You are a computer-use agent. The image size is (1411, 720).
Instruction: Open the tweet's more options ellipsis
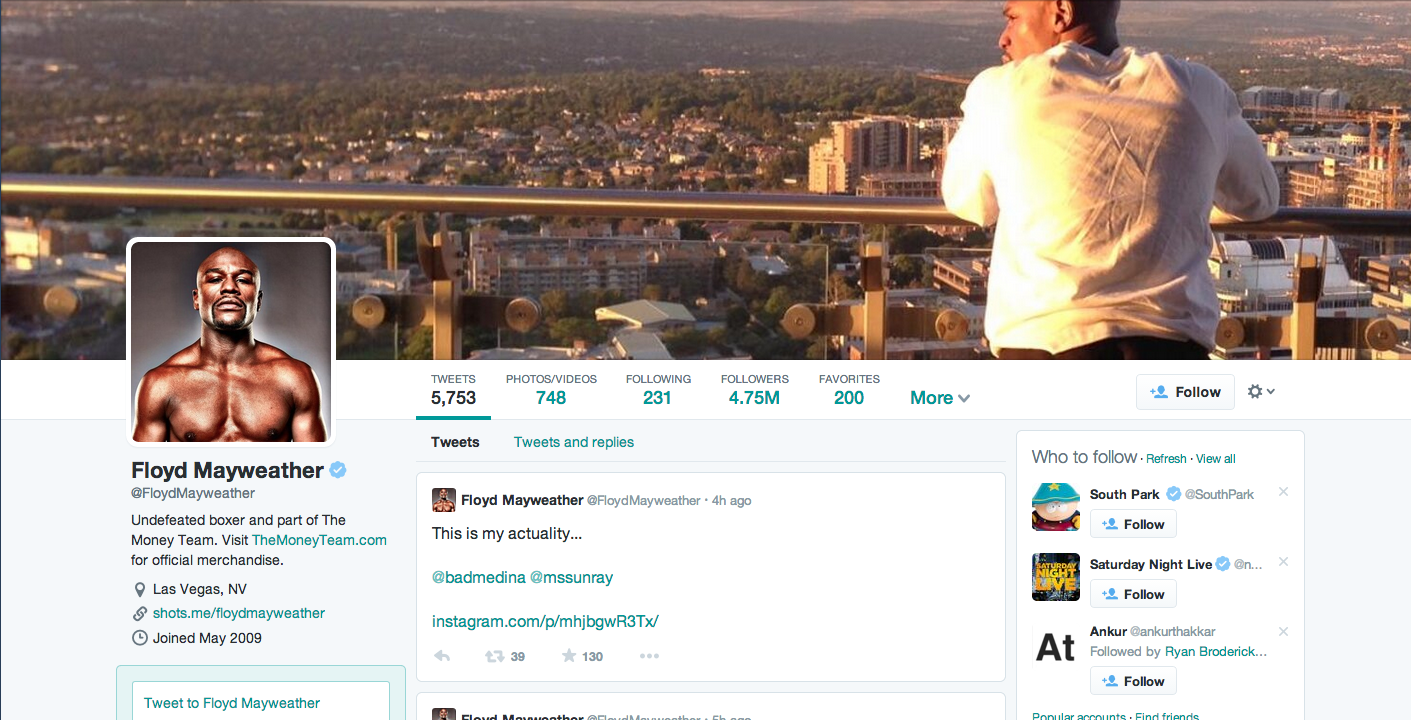pos(649,656)
